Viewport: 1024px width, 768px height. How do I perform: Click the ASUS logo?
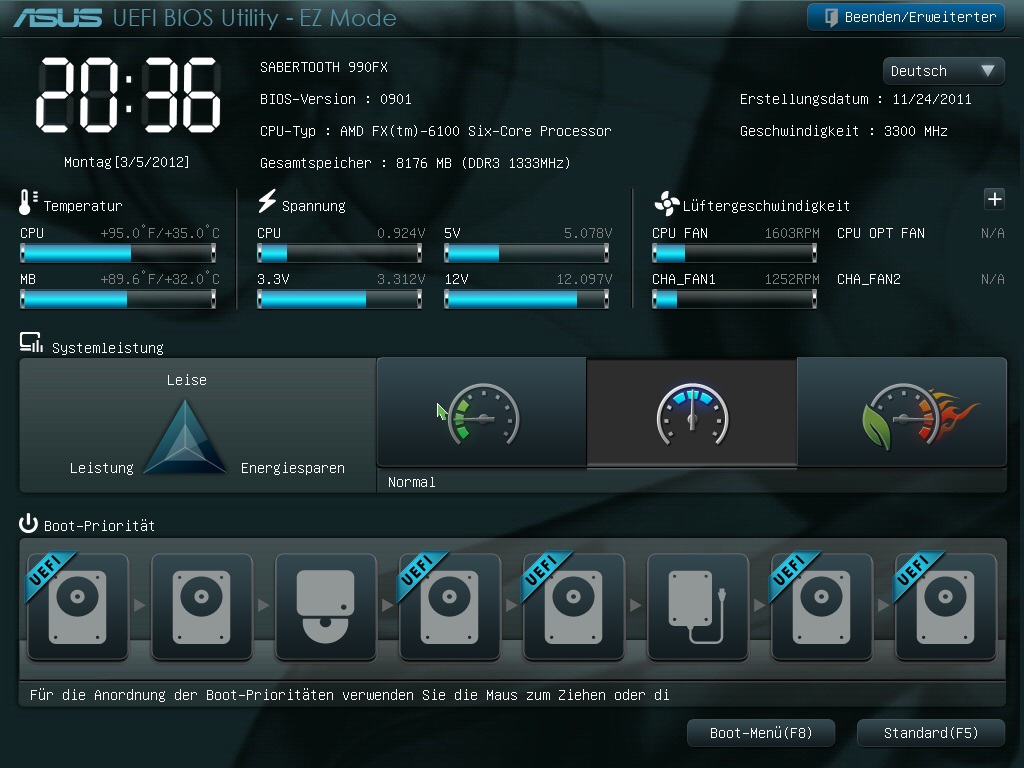click(57, 18)
